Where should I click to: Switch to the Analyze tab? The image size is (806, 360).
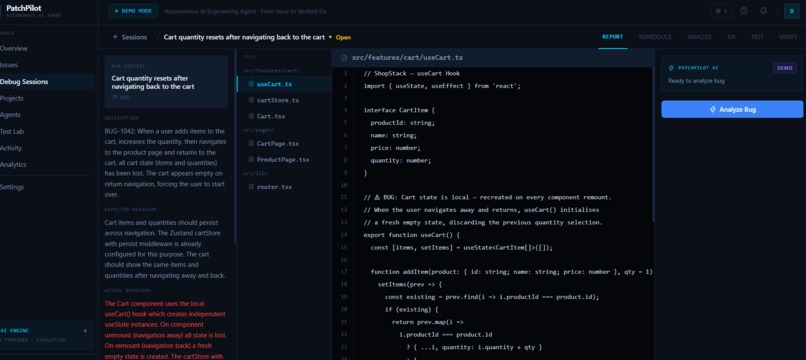click(699, 37)
